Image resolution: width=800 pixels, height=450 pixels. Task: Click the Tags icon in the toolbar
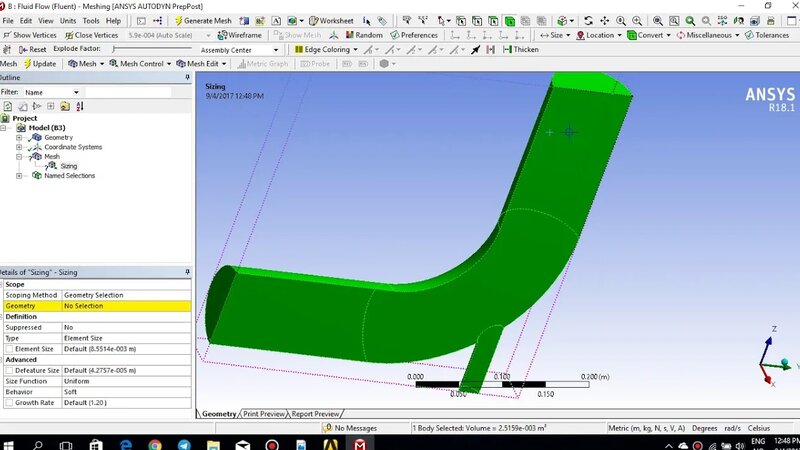pos(382,21)
